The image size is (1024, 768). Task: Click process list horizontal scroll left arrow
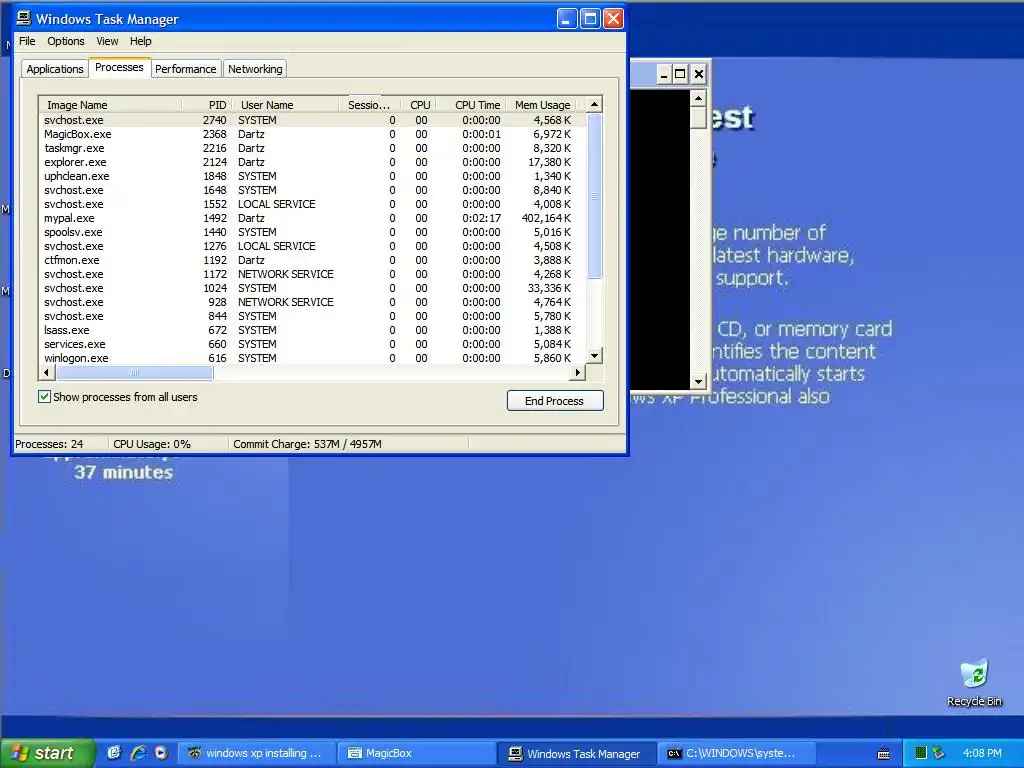point(46,372)
